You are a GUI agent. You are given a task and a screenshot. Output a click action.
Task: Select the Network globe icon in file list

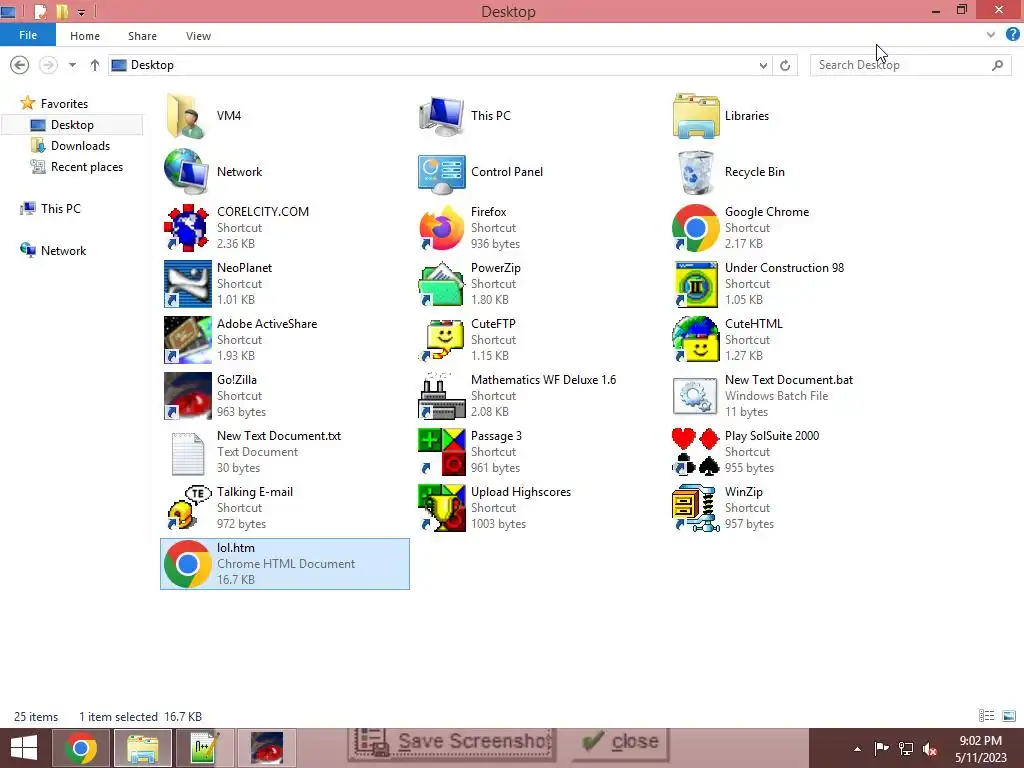pyautogui.click(x=187, y=172)
